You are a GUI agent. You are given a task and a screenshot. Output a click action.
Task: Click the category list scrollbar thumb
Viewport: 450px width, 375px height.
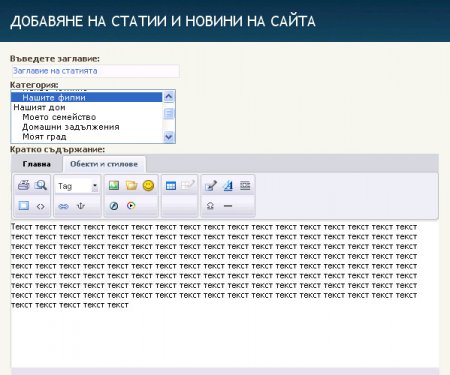click(169, 114)
